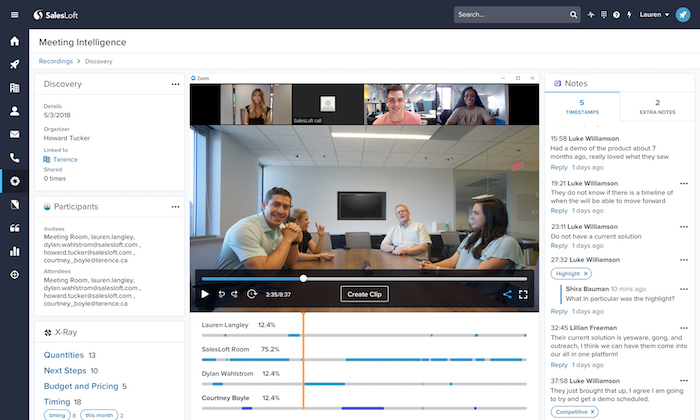Open options for the 27:32 note
This screenshot has height=420, width=700.
click(x=684, y=260)
